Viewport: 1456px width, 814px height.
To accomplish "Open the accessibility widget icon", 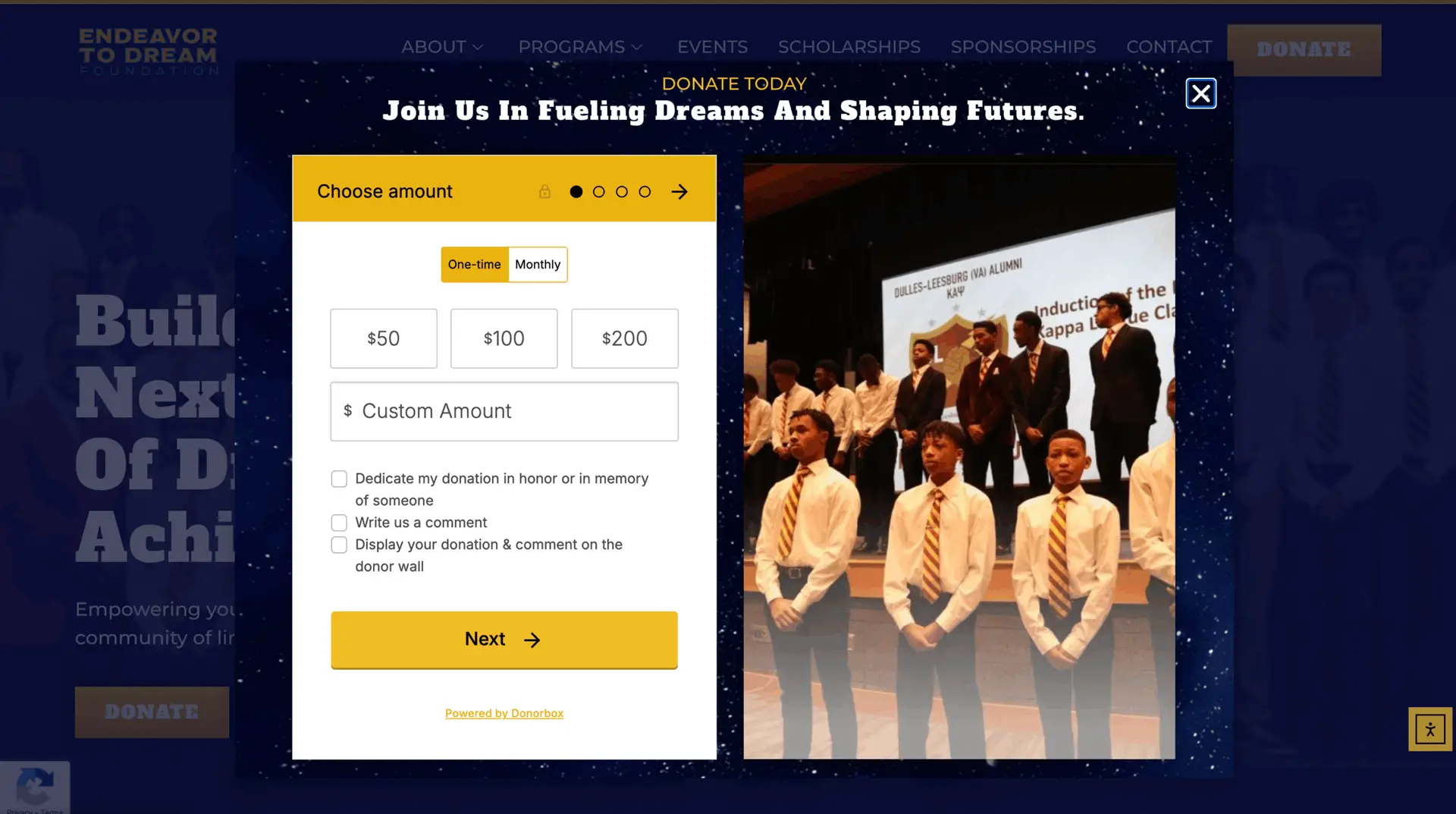I will (1430, 729).
